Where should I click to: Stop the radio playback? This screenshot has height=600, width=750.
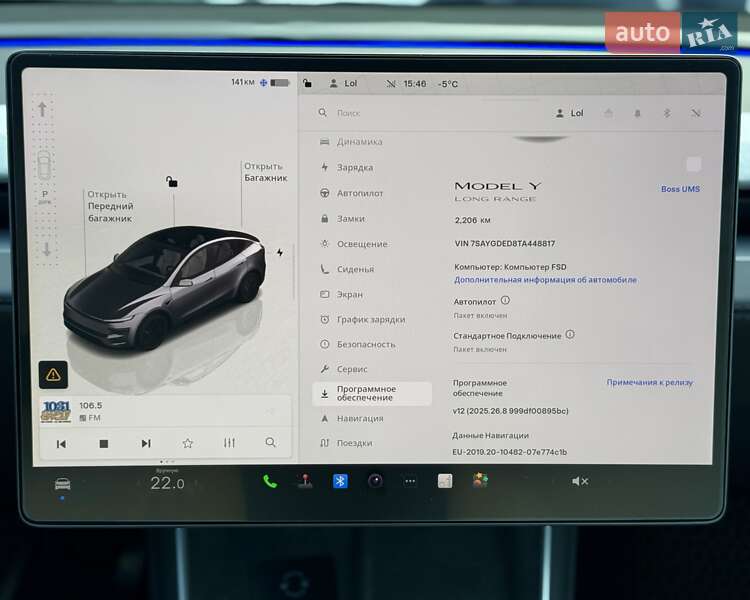(103, 444)
